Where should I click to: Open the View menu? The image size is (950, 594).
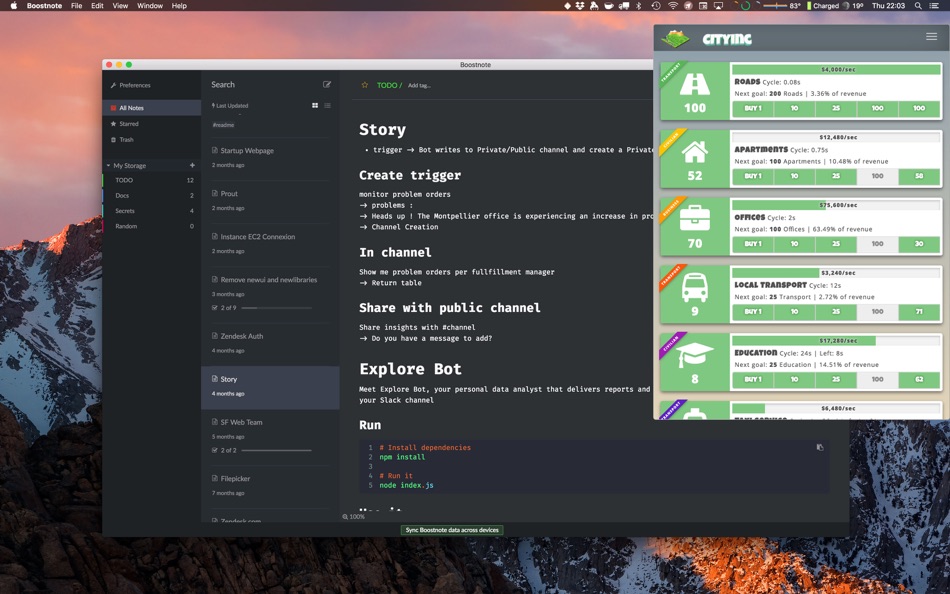click(119, 5)
